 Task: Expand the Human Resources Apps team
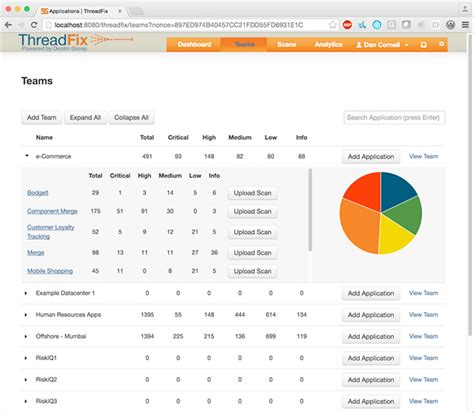(x=26, y=315)
